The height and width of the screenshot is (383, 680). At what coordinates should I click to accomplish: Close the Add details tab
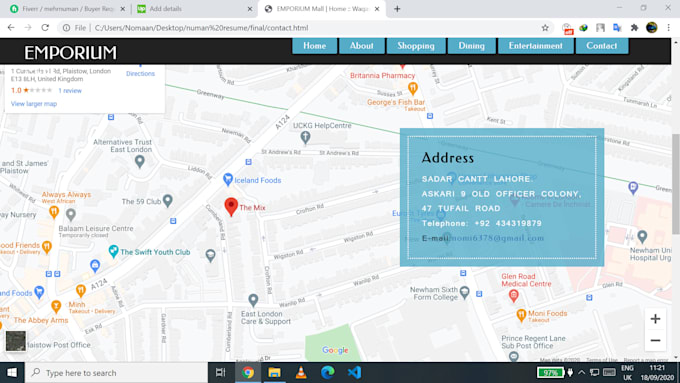[250, 9]
